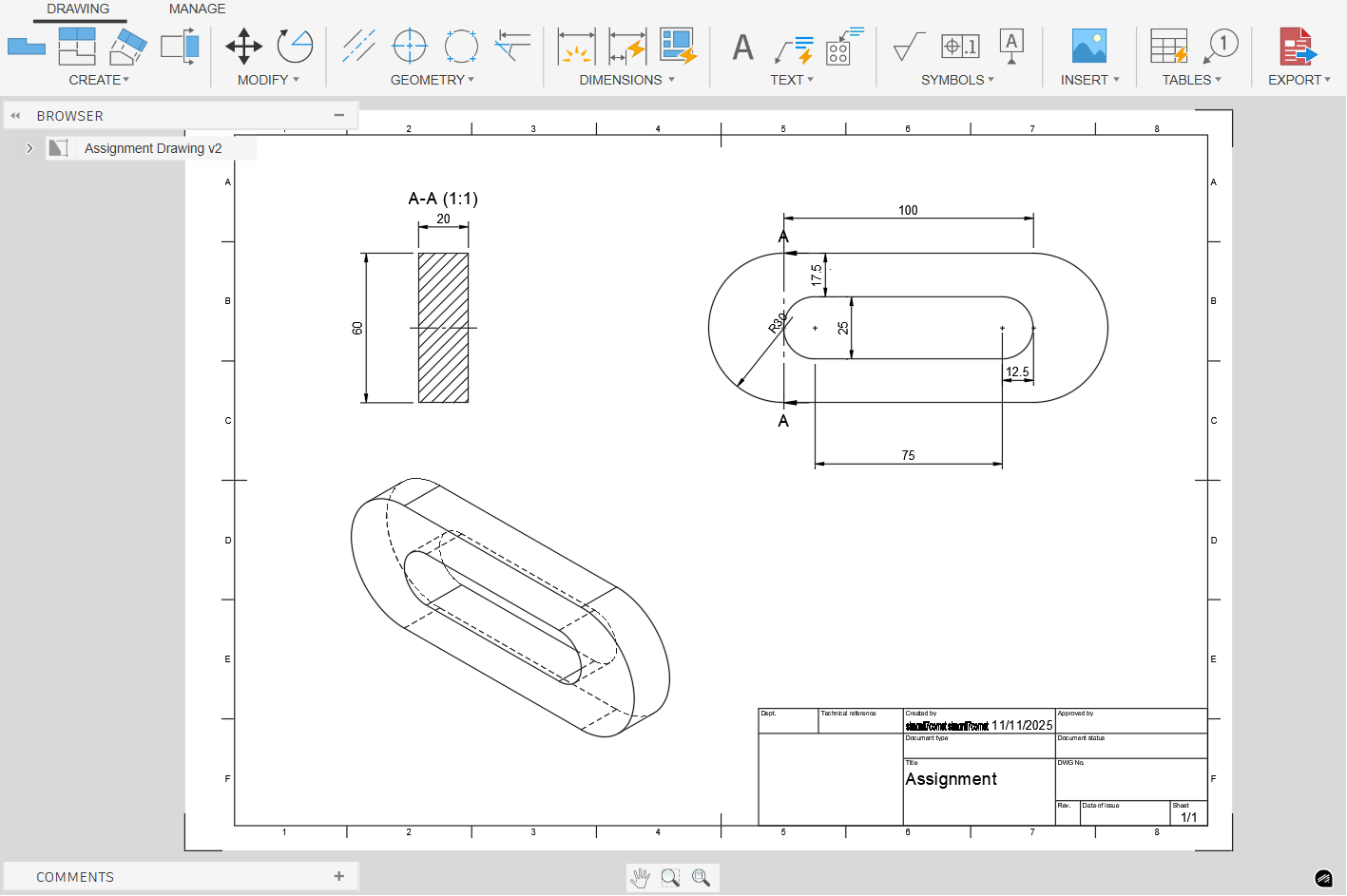This screenshot has width=1347, height=896.
Task: Select the Text tool
Action: (x=743, y=46)
